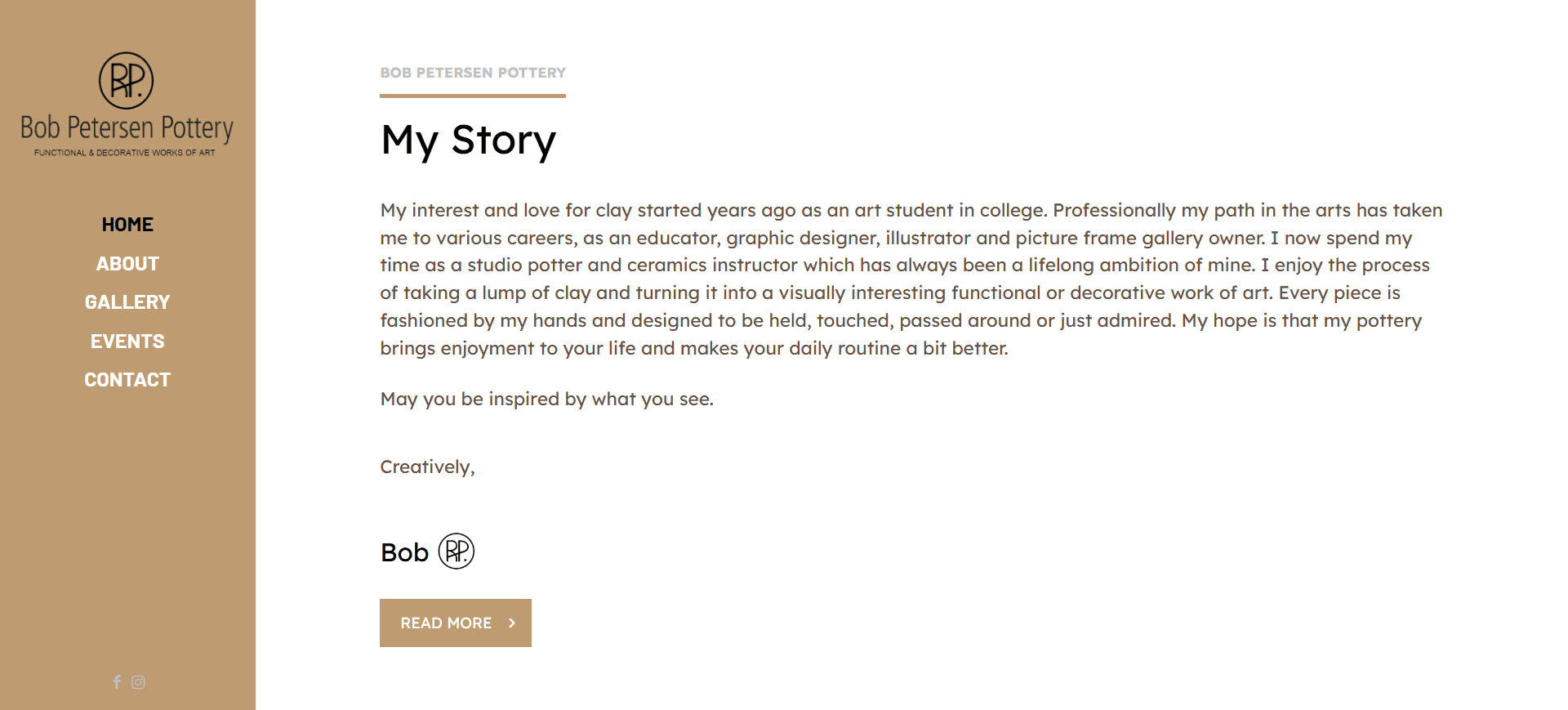Viewport: 1568px width, 710px height.
Task: Click the BP monogram next to Bob signature
Action: point(457,551)
